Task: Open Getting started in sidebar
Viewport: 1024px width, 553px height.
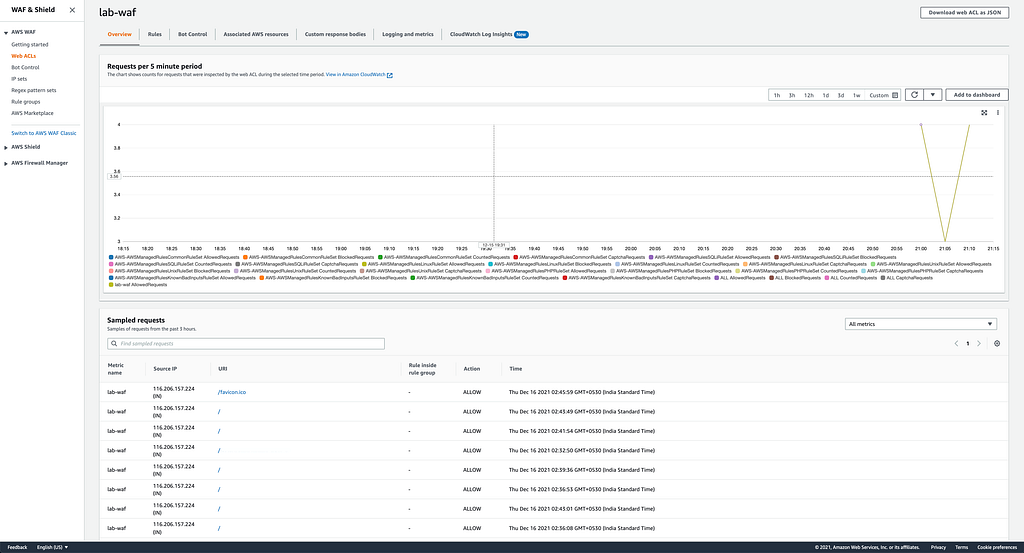Action: pos(29,44)
